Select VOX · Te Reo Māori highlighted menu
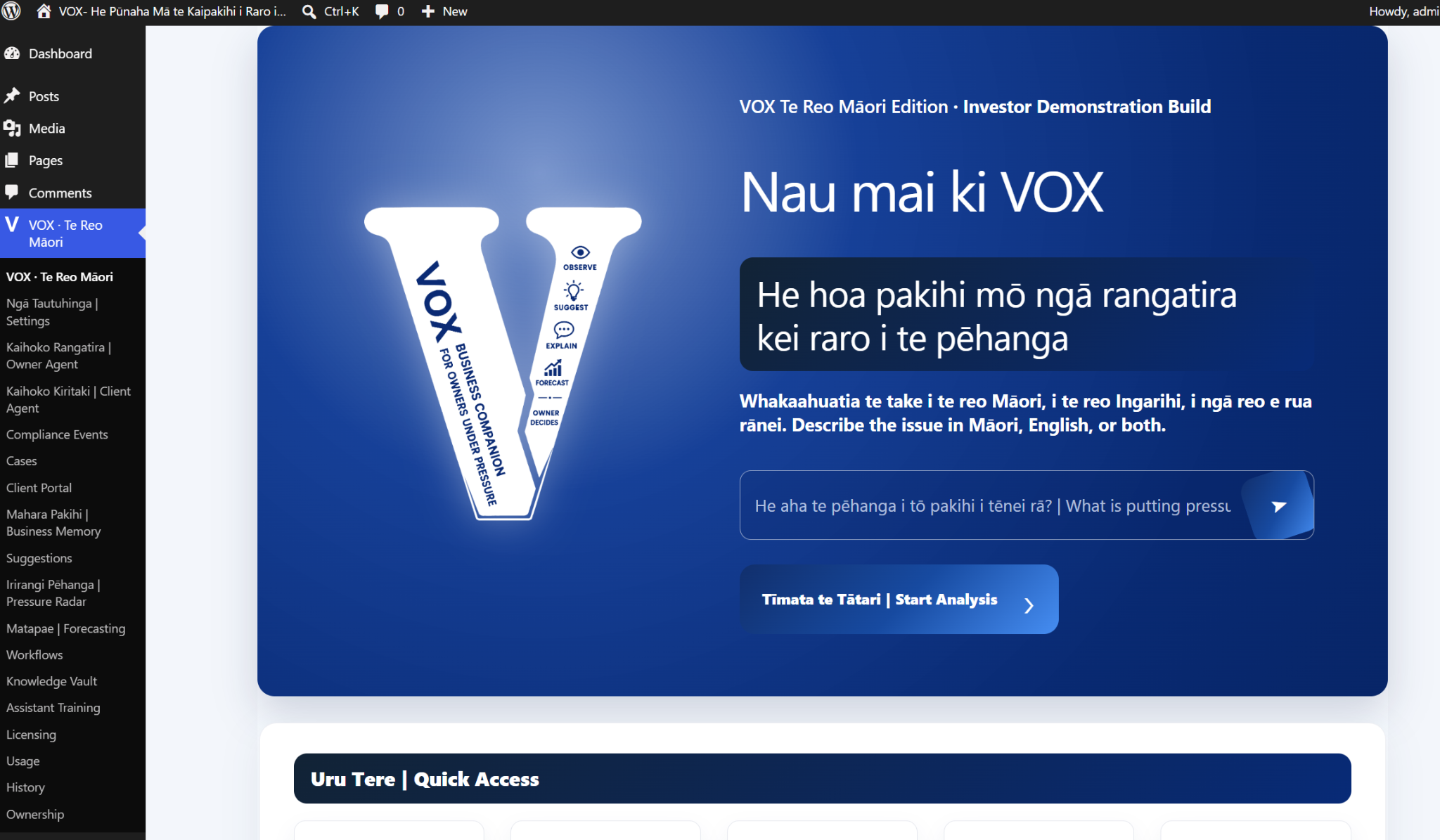This screenshot has height=840, width=1440. [x=72, y=233]
